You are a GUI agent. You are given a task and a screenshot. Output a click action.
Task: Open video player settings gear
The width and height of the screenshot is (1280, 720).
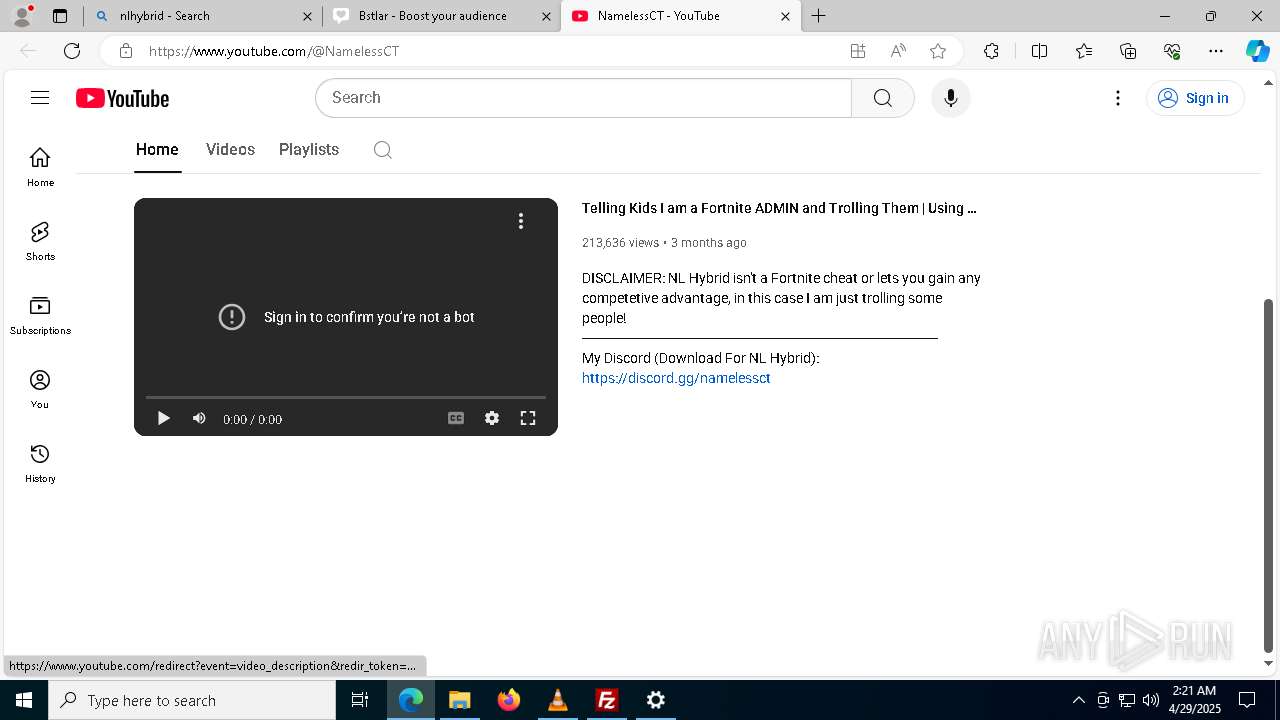click(x=492, y=418)
